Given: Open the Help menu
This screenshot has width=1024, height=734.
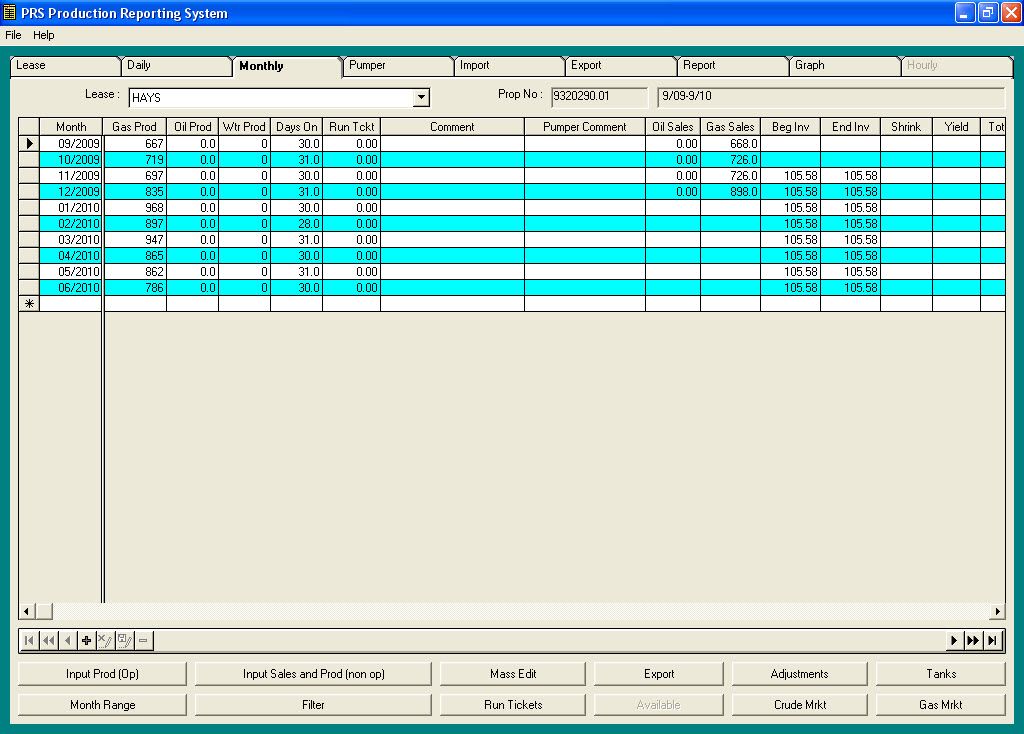Looking at the screenshot, I should tap(43, 35).
